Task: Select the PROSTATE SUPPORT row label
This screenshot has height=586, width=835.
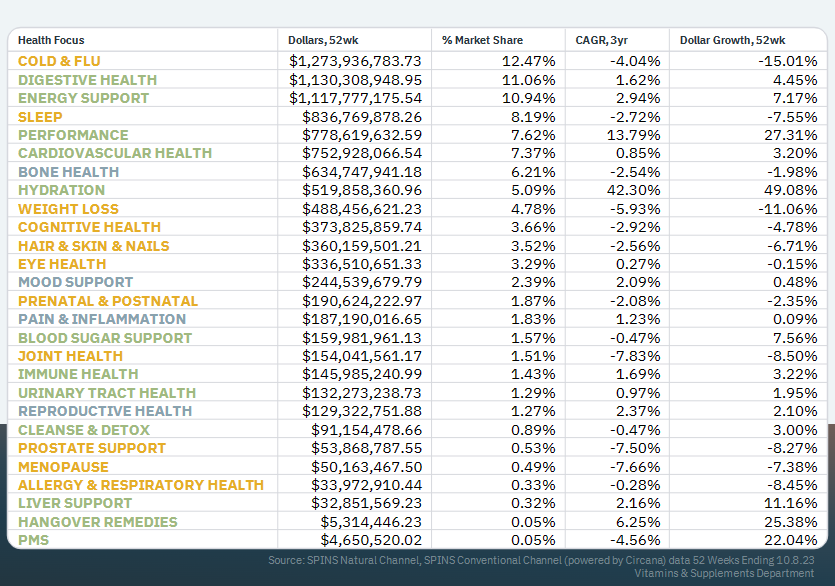Action: [92, 449]
